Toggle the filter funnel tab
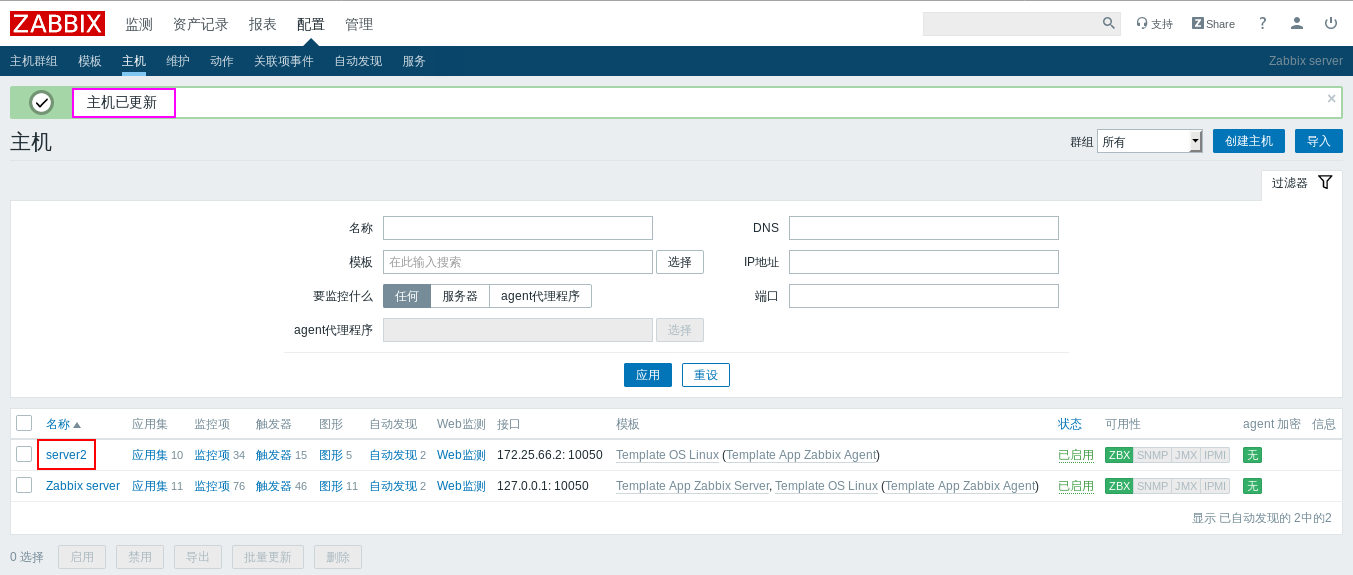 pyautogui.click(x=1302, y=183)
